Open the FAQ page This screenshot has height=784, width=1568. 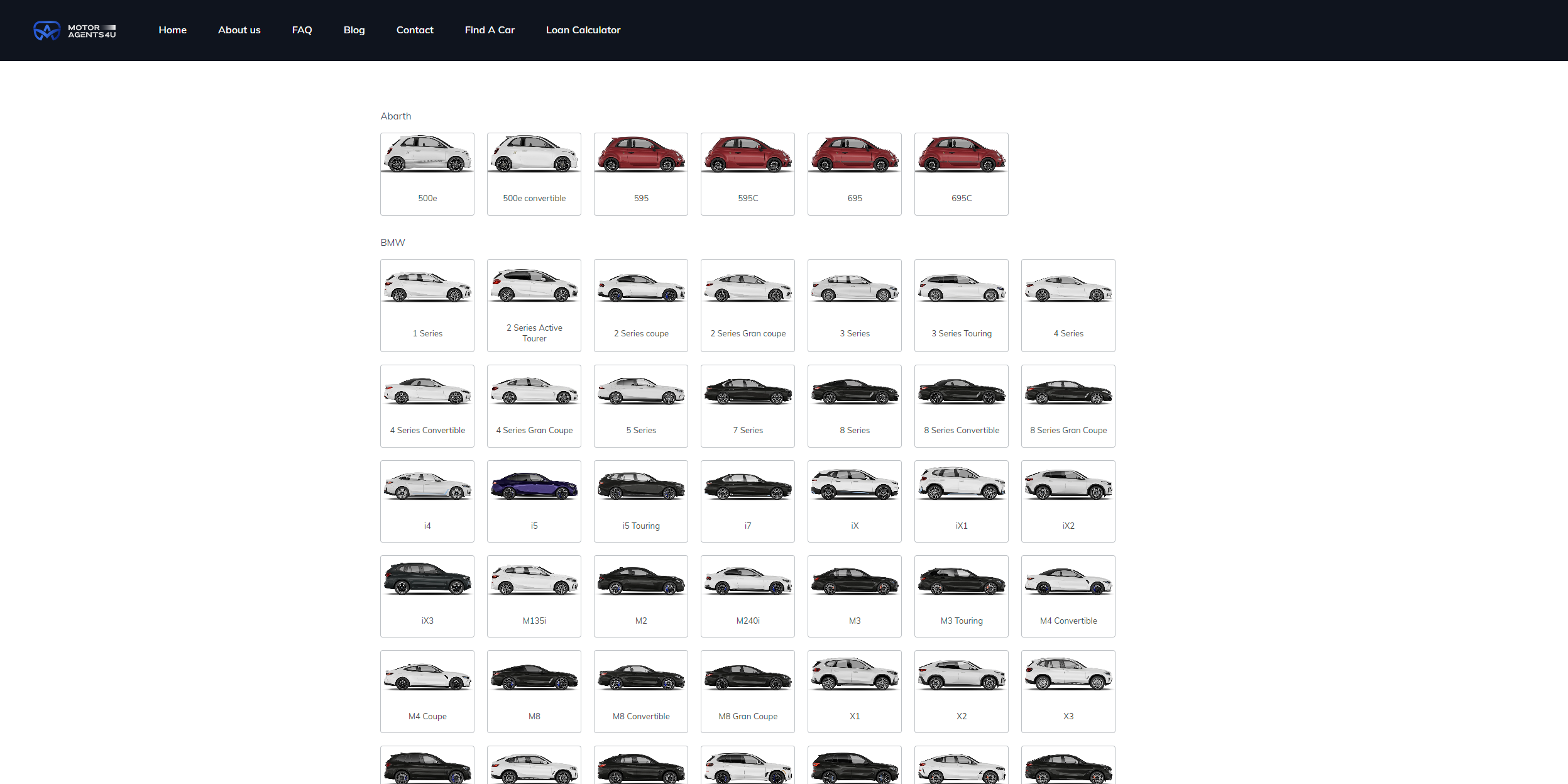pyautogui.click(x=302, y=30)
